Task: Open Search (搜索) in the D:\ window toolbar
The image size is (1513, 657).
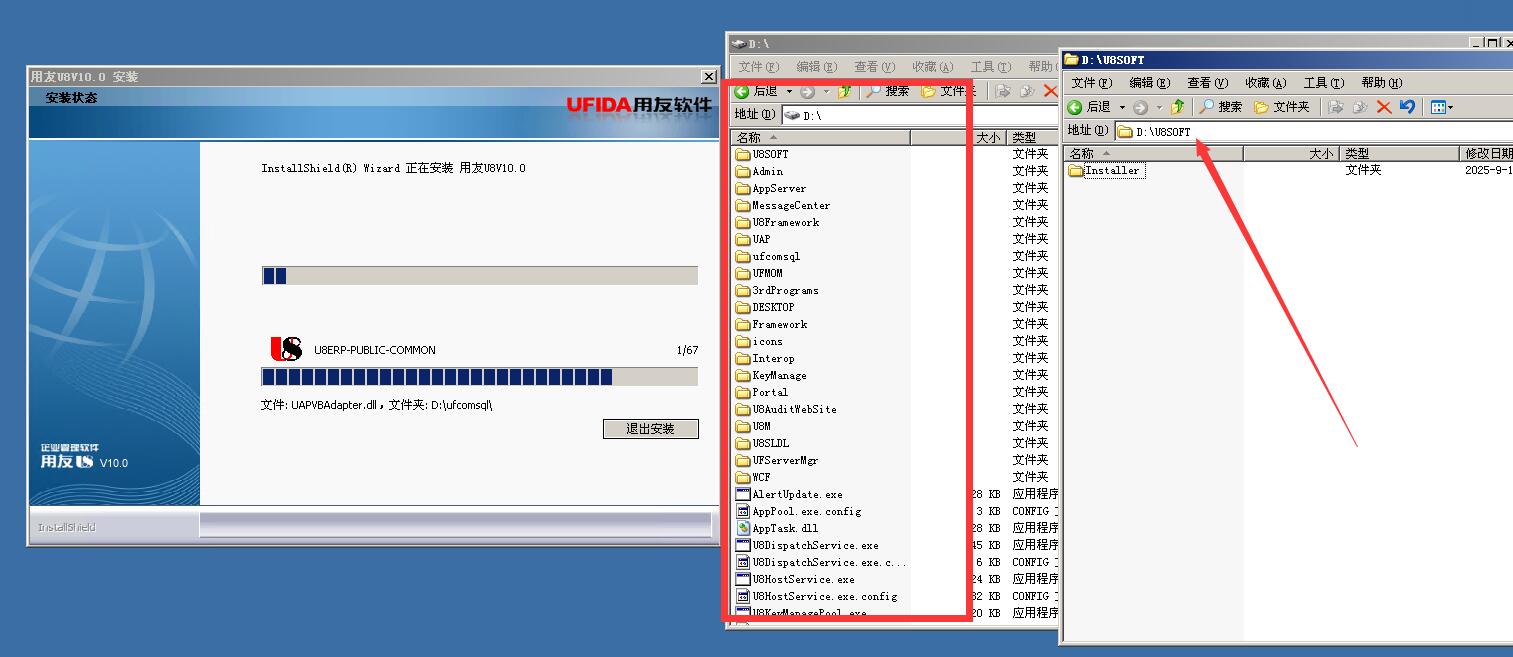Action: [x=888, y=91]
